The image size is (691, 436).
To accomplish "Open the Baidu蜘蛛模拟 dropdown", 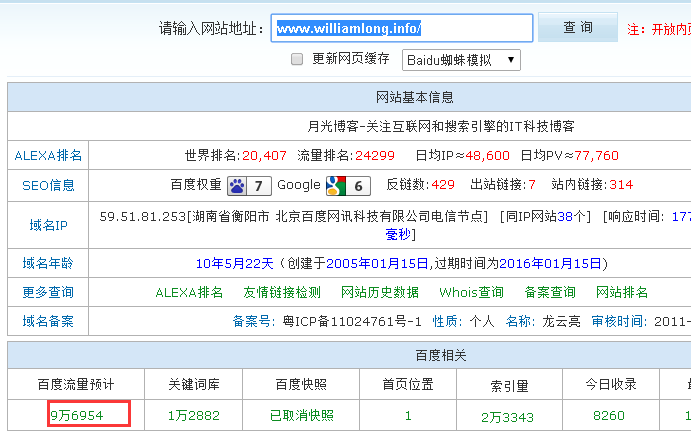I will [x=461, y=60].
